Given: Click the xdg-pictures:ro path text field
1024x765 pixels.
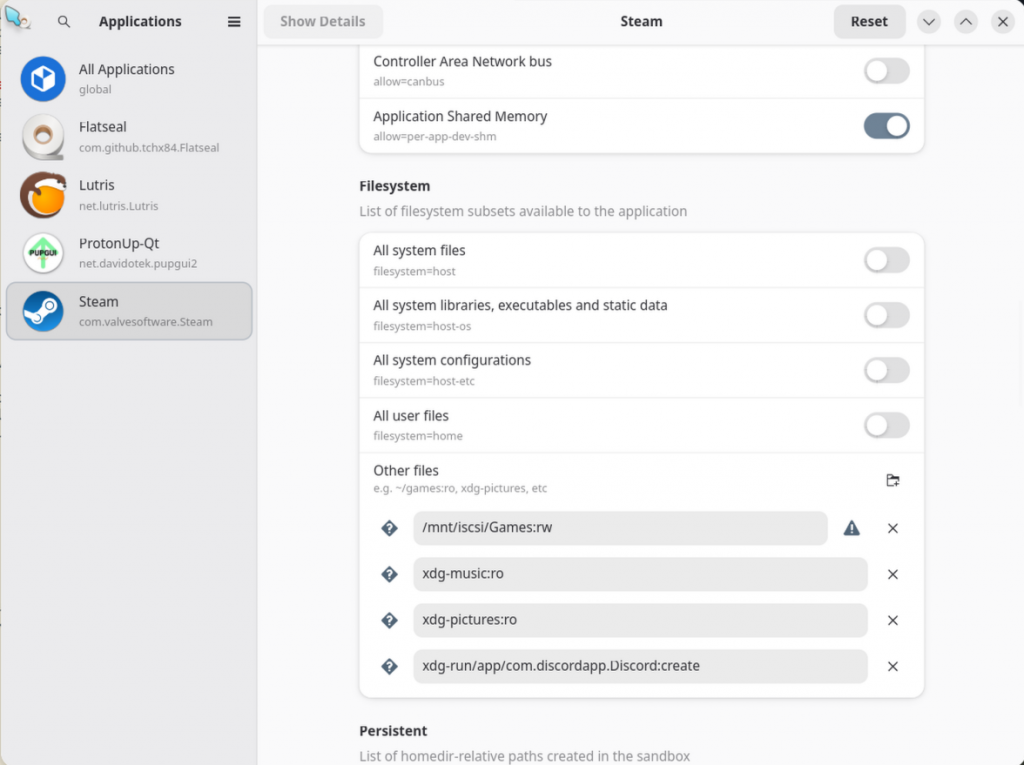Looking at the screenshot, I should (639, 620).
